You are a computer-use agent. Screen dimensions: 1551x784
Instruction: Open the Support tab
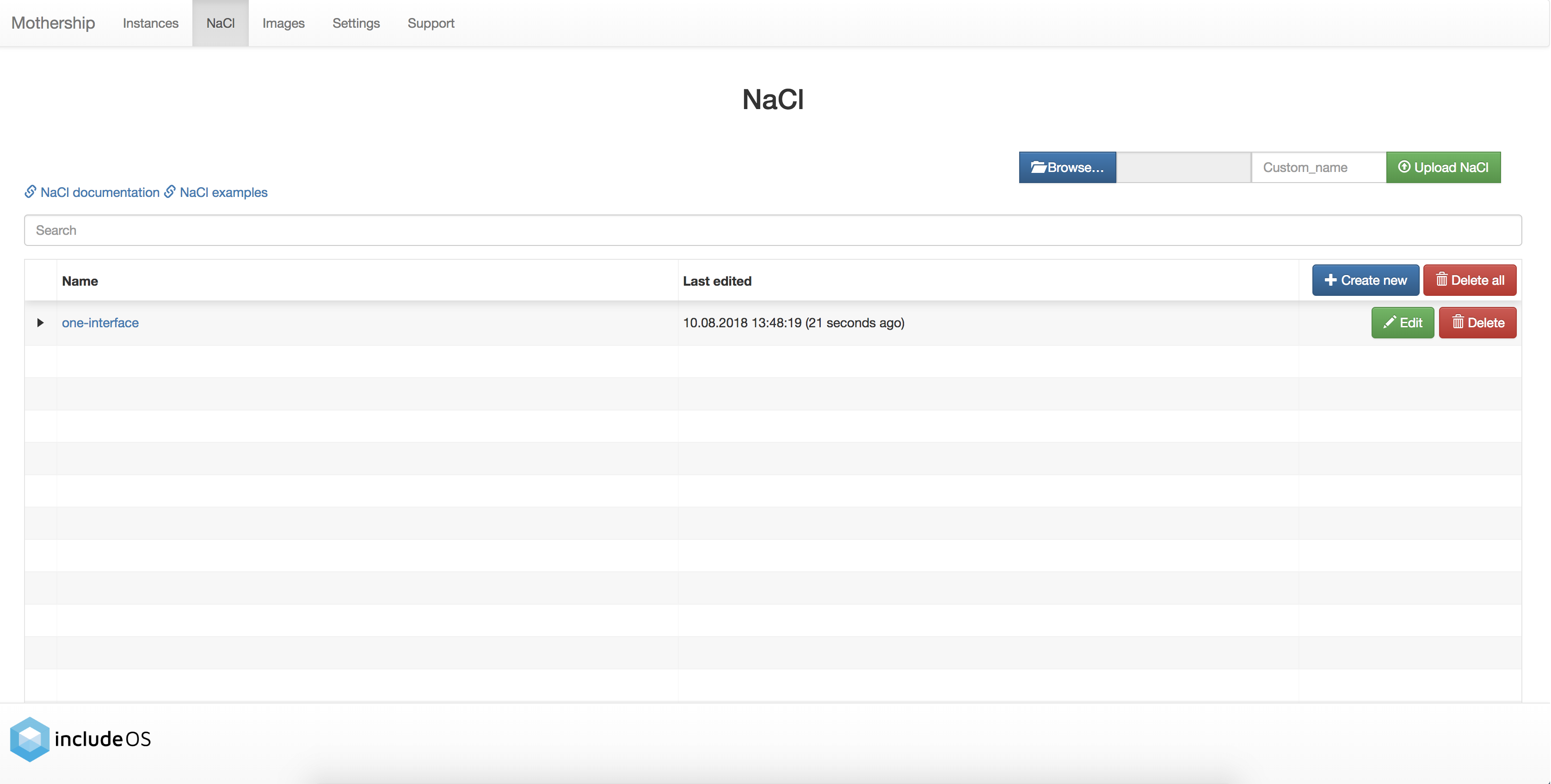(431, 23)
